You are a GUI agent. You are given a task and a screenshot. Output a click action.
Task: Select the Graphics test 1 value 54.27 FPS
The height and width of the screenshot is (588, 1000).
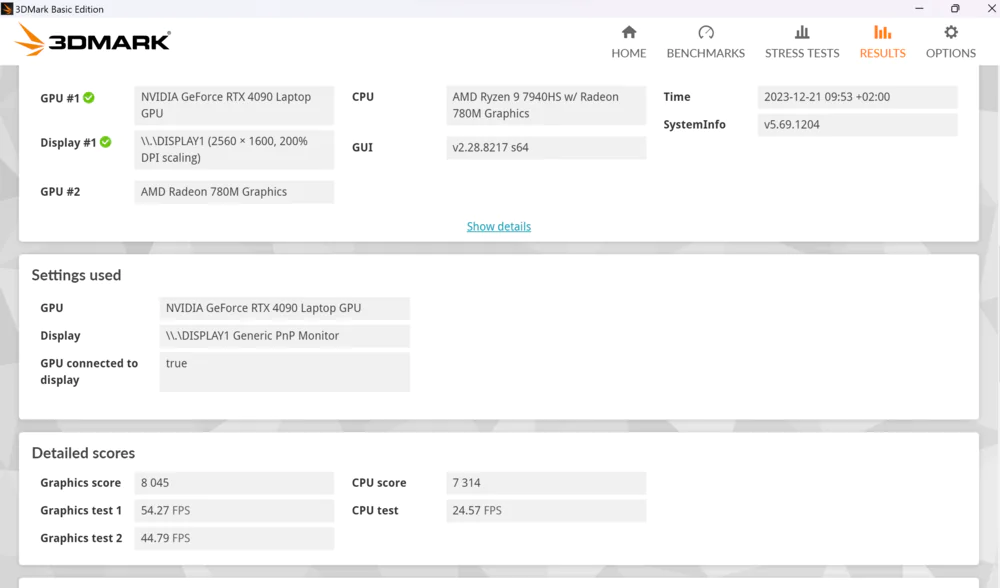point(234,511)
